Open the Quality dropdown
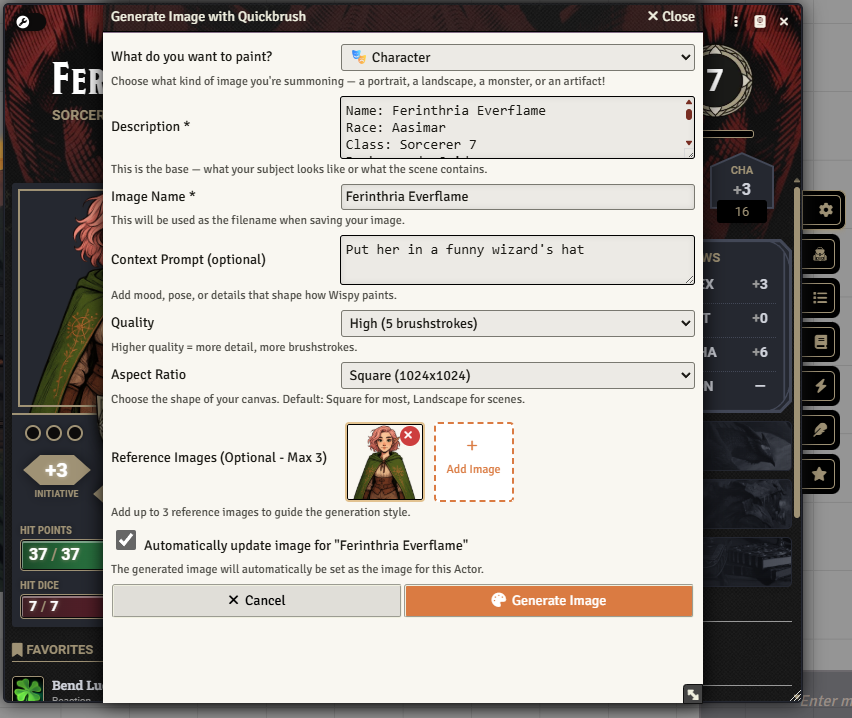This screenshot has height=718, width=852. tap(517, 323)
